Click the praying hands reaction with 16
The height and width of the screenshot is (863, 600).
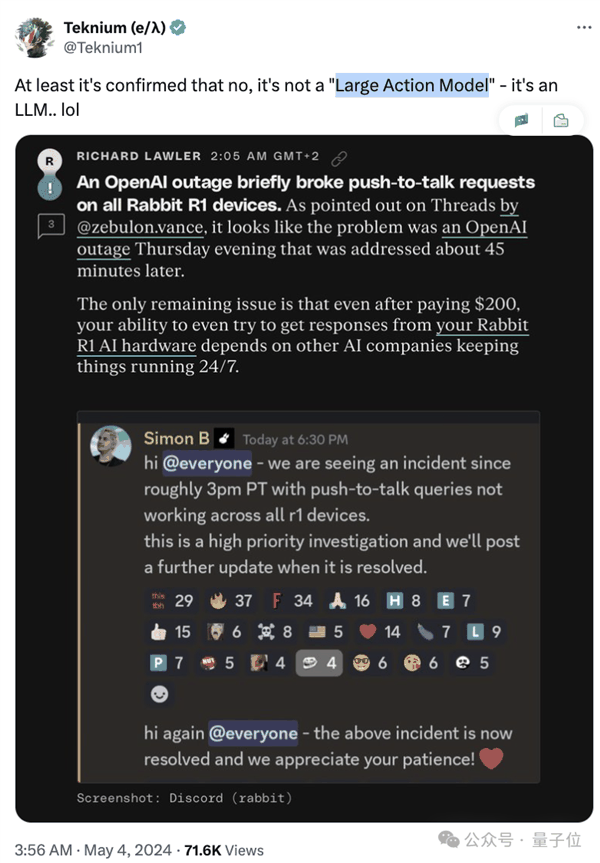coord(349,600)
